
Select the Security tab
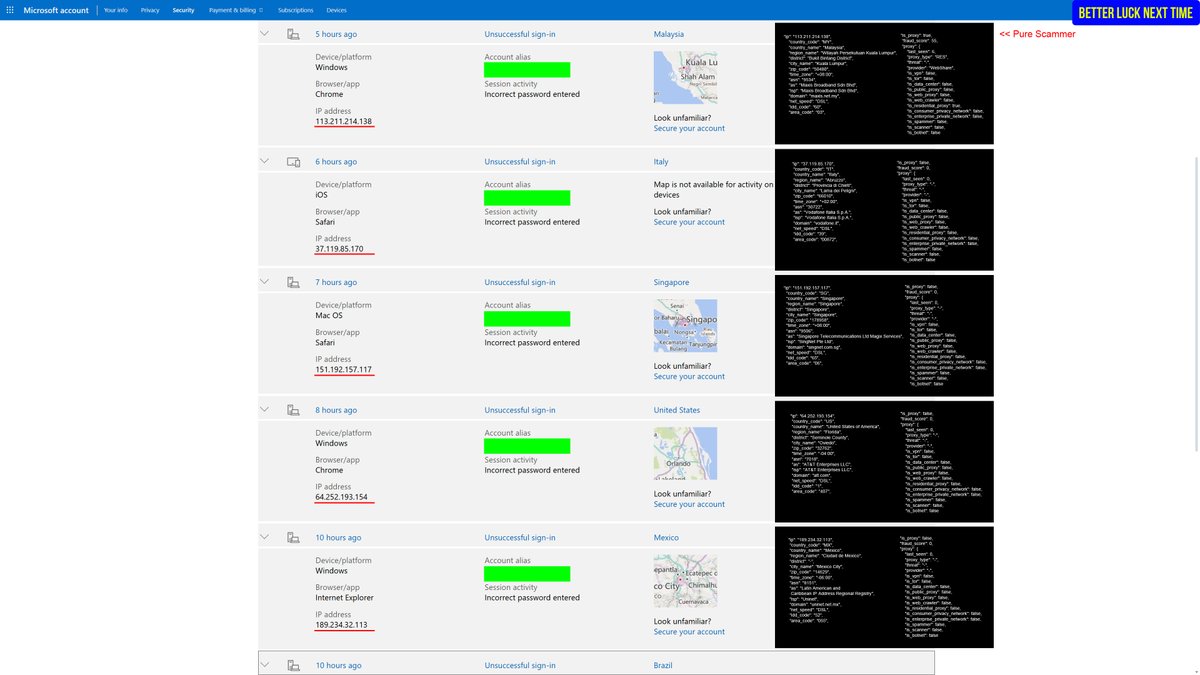click(x=183, y=10)
